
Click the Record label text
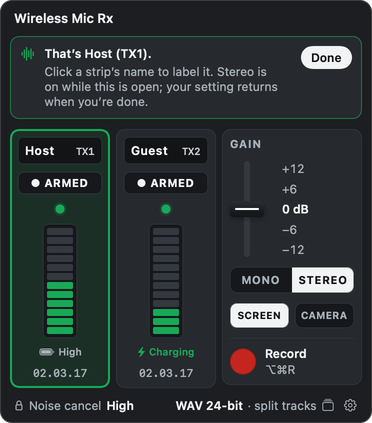(x=286, y=354)
